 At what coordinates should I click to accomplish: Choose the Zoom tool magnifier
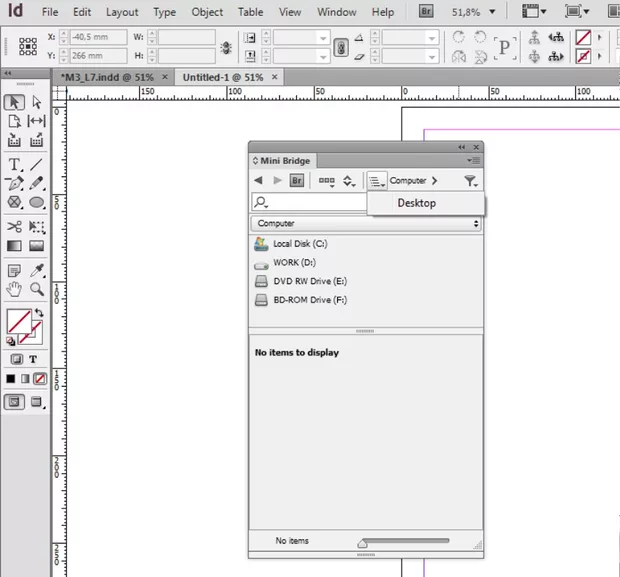(37, 290)
